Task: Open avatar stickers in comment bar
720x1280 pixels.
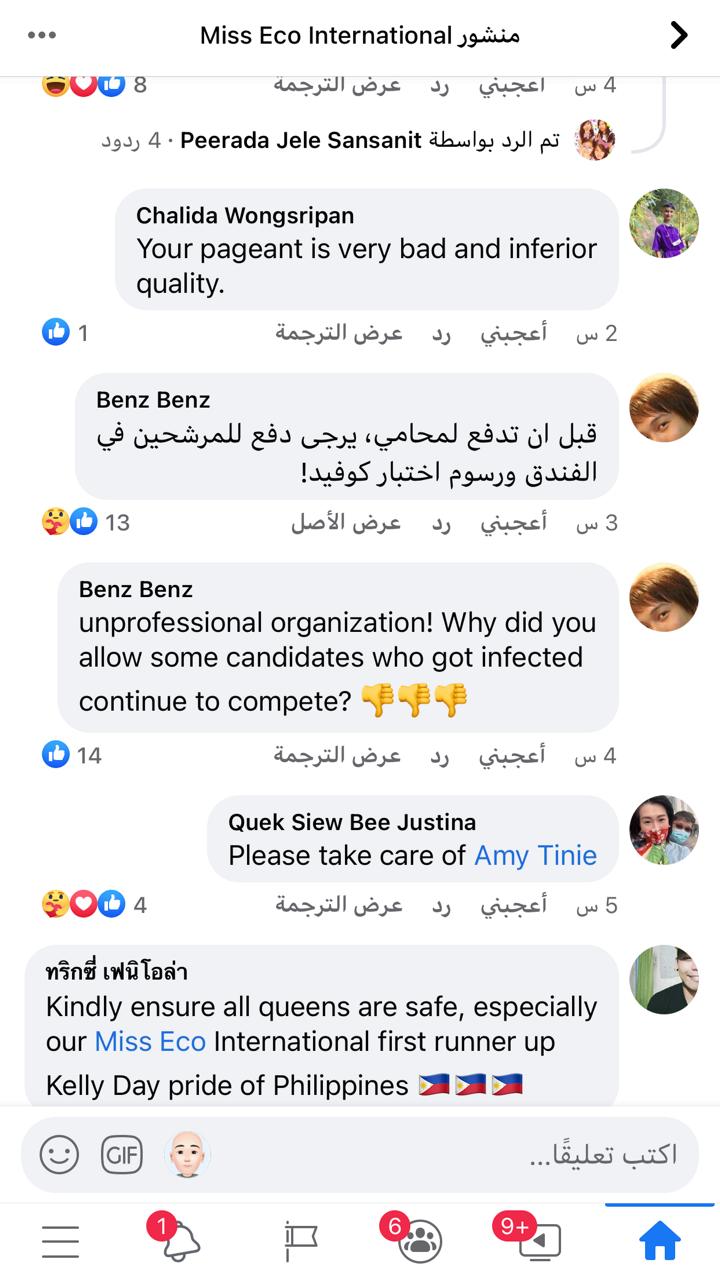Action: 187,1155
